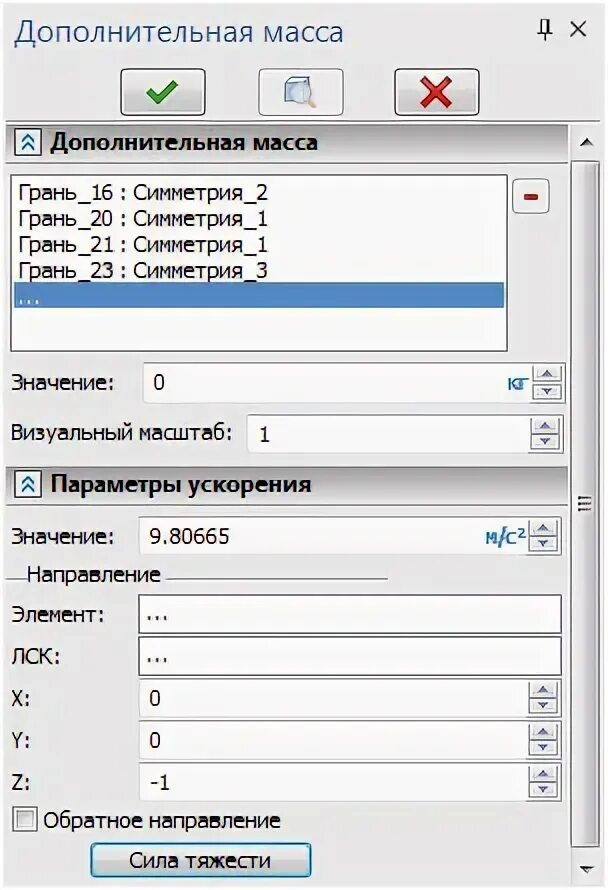Screen dimensions: 608x890
Task: Click the Сила тяжести button
Action: point(200,860)
